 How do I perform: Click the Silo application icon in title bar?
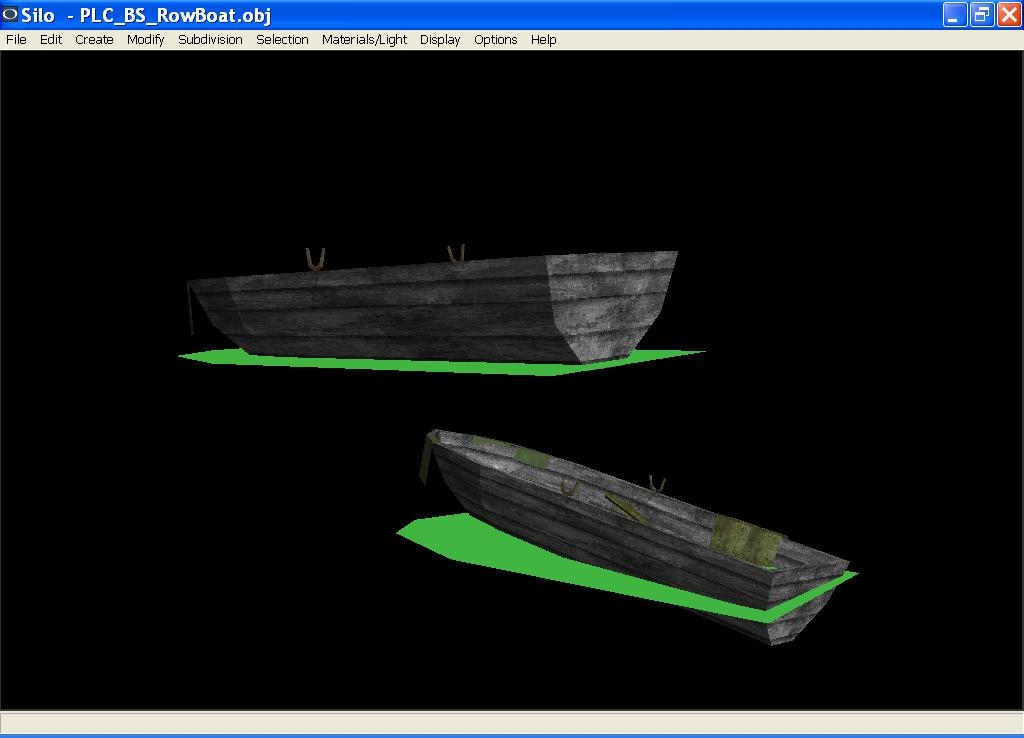(10, 14)
